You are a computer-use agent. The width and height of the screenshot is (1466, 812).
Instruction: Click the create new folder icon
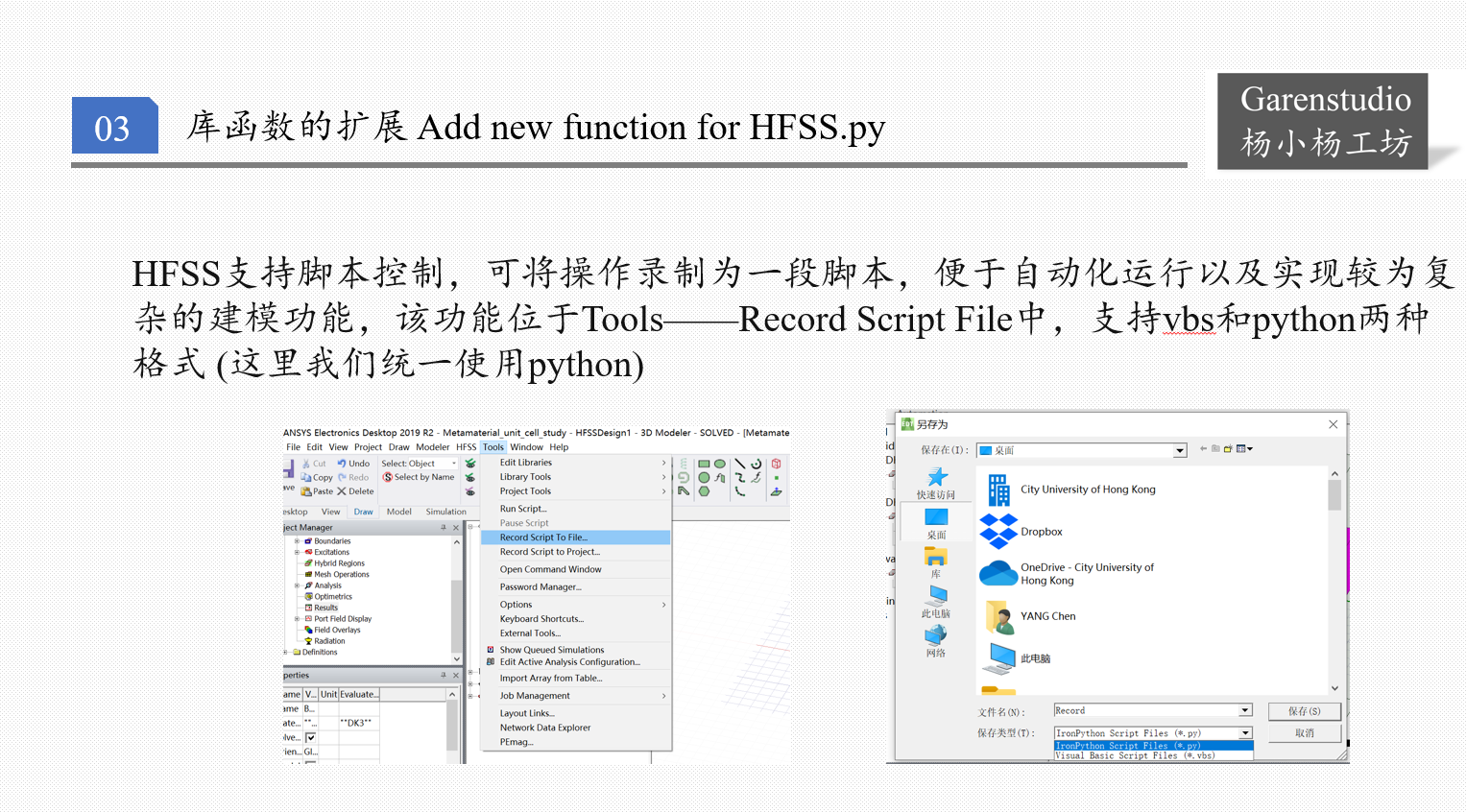click(1228, 448)
